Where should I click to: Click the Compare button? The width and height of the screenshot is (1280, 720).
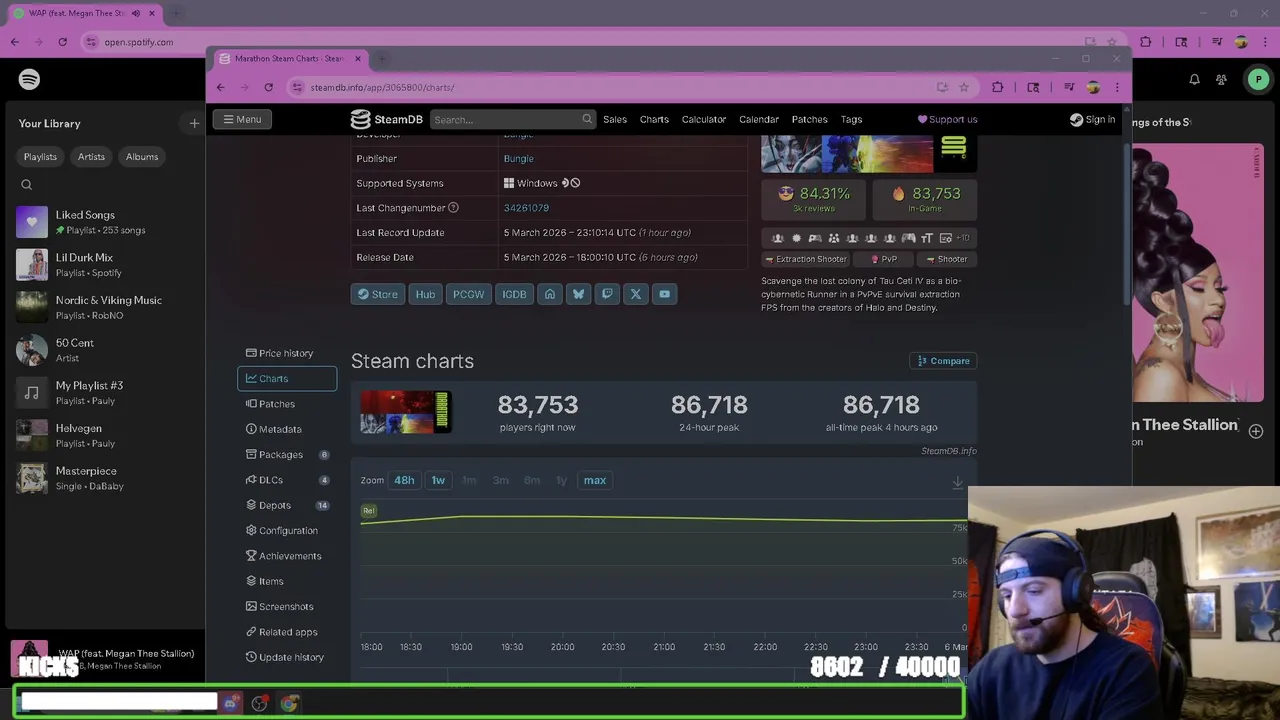[943, 361]
